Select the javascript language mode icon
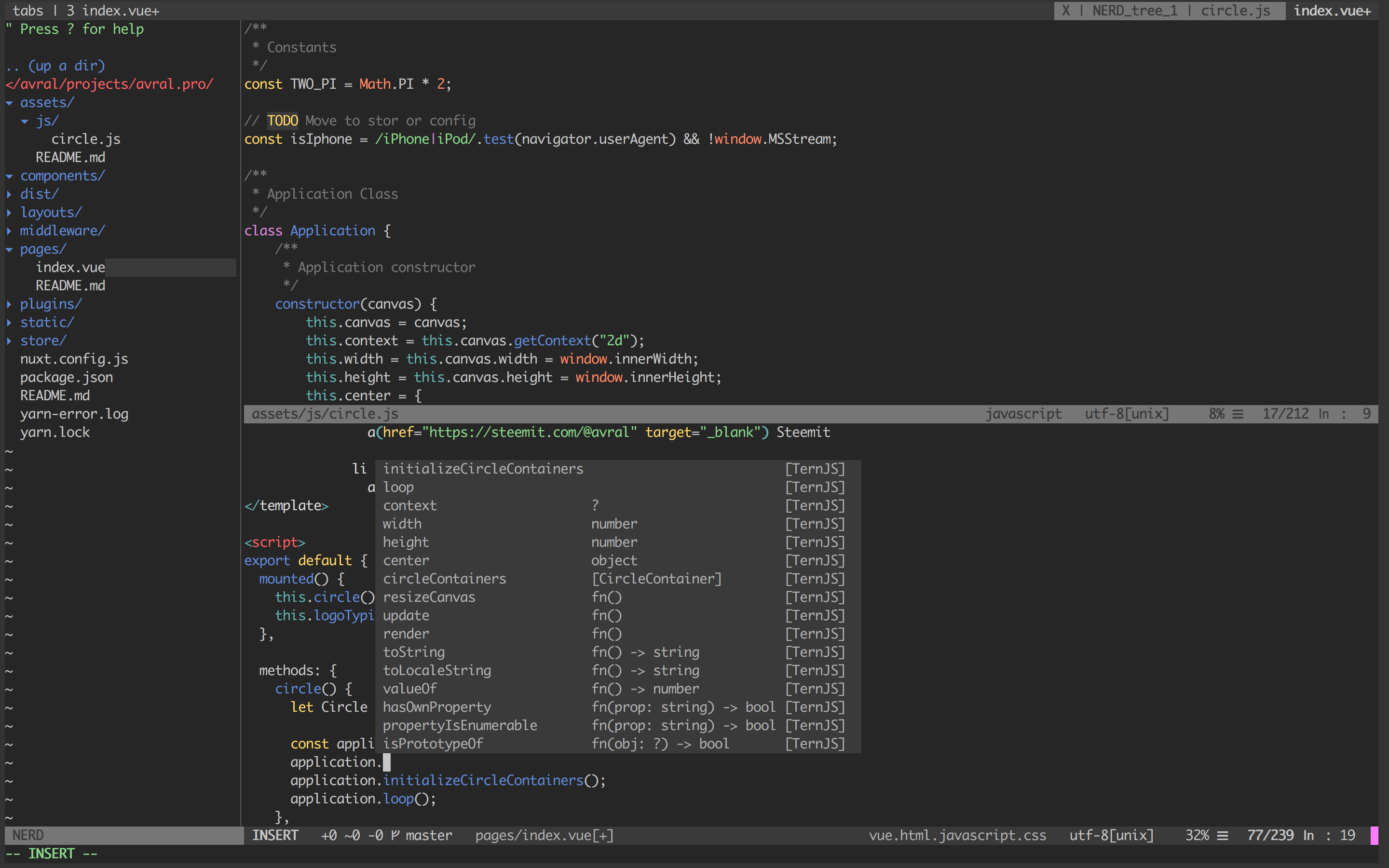1389x868 pixels. pos(1023,413)
